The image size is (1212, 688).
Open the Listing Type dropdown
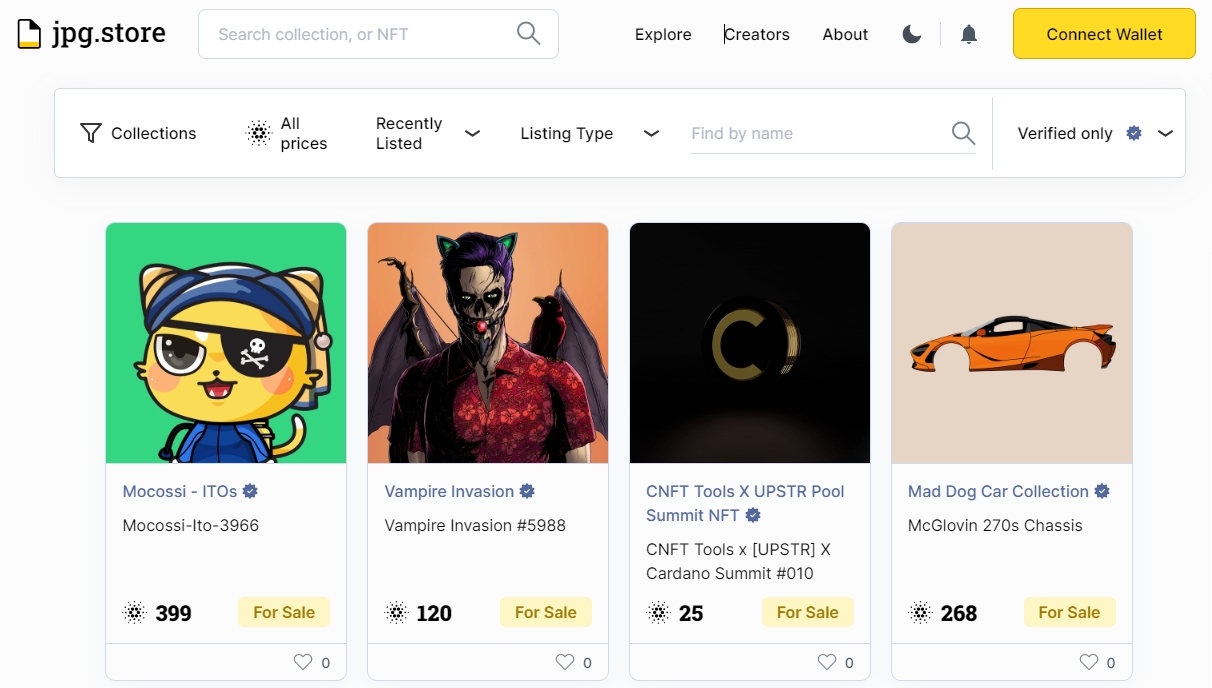click(651, 132)
